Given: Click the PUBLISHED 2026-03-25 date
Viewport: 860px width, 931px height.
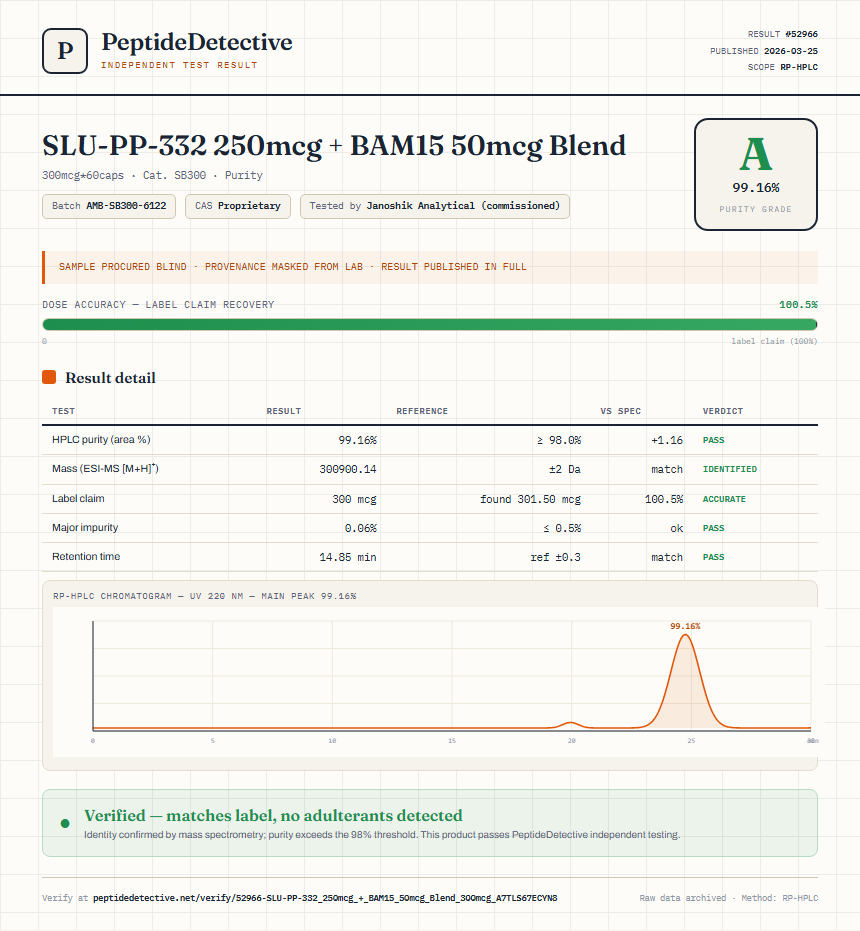Looking at the screenshot, I should [764, 50].
